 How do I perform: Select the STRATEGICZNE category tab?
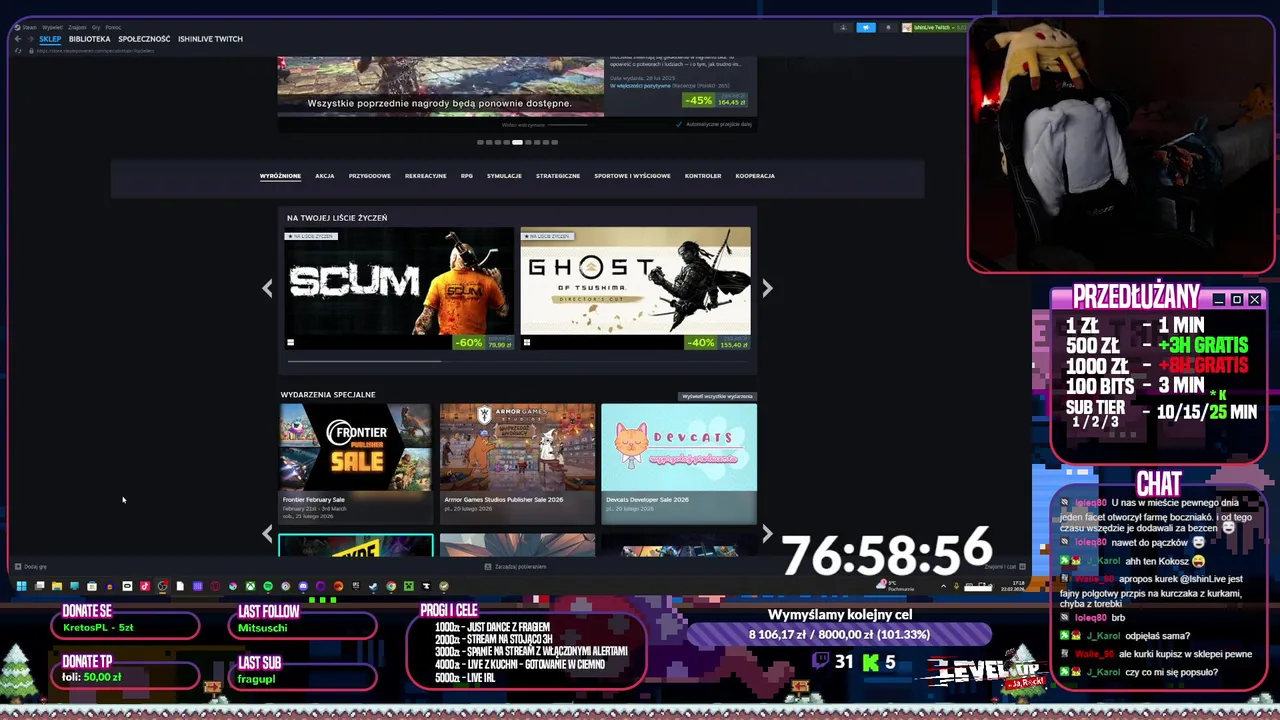[x=558, y=176]
